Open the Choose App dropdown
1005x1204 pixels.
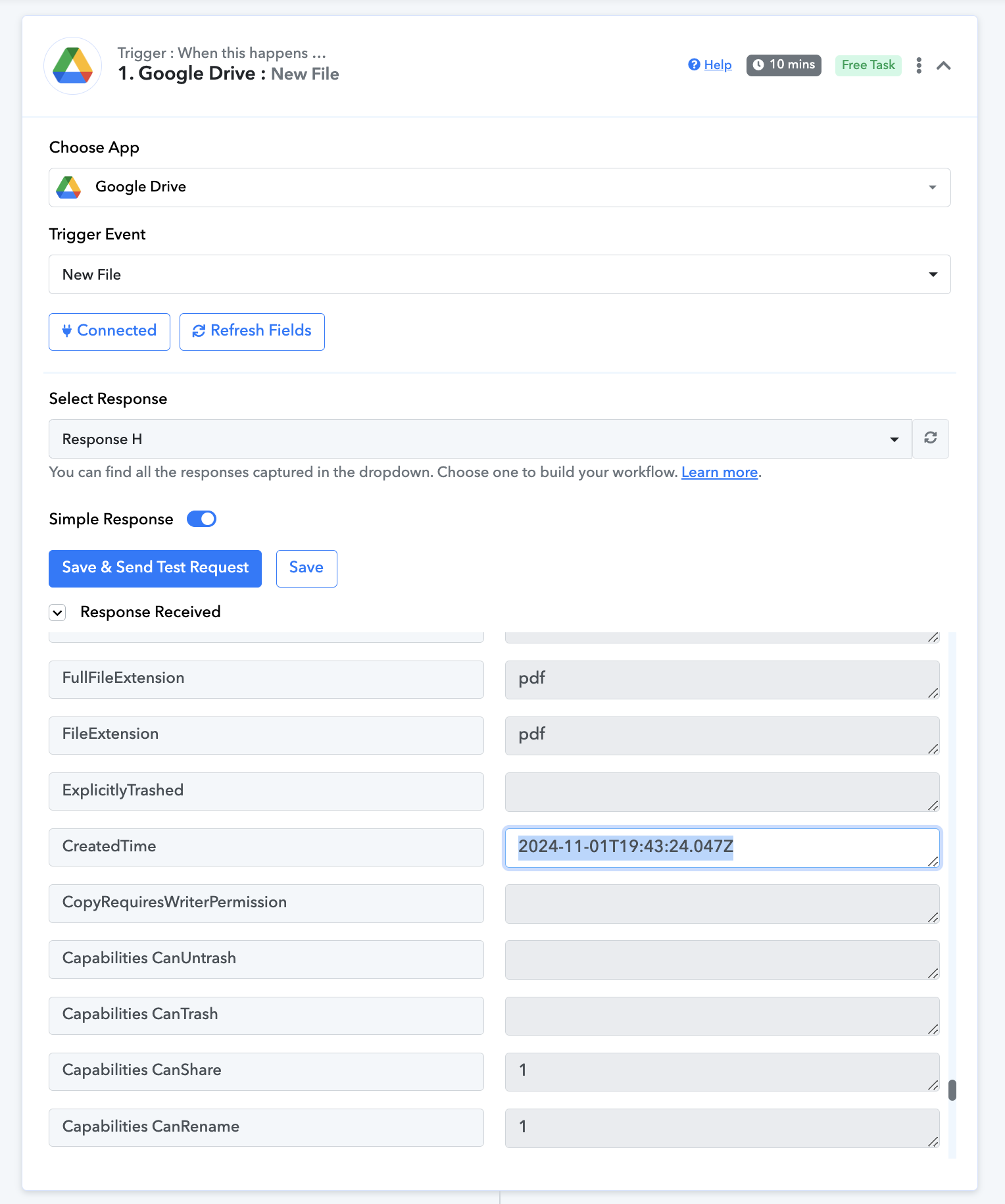click(500, 188)
